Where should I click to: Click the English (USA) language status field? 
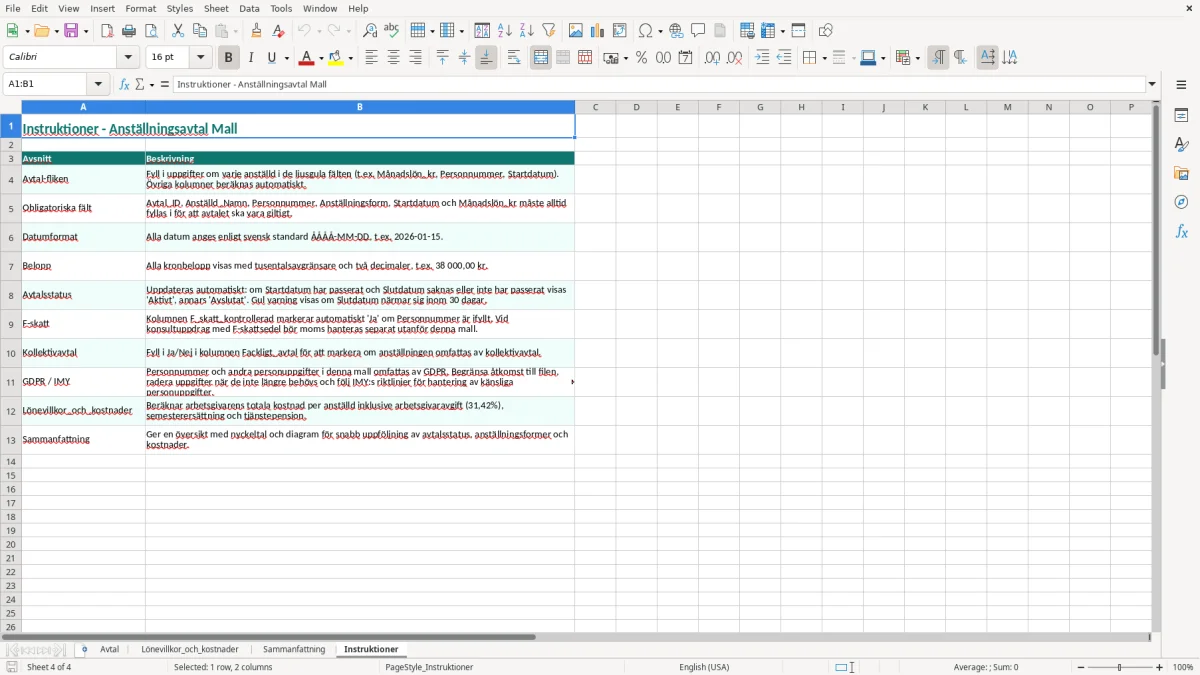pos(704,667)
